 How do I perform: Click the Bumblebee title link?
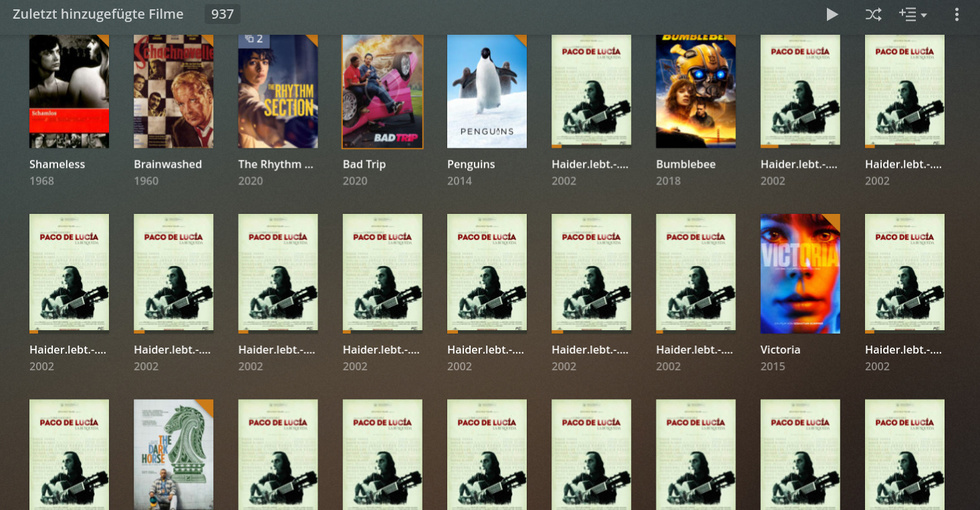686,164
